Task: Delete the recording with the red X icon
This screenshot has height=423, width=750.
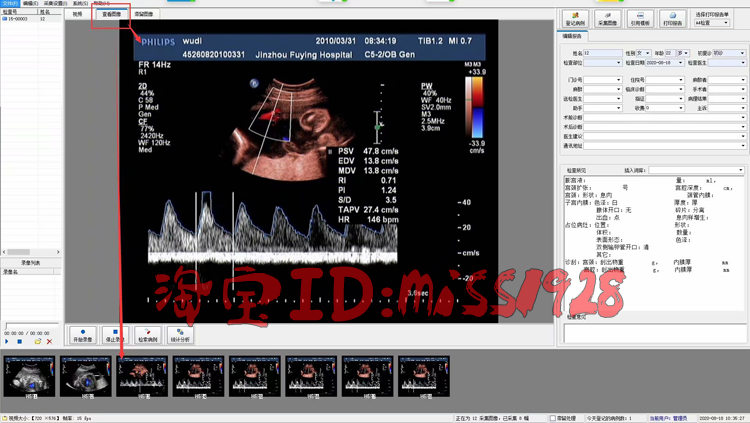Action: (49, 341)
